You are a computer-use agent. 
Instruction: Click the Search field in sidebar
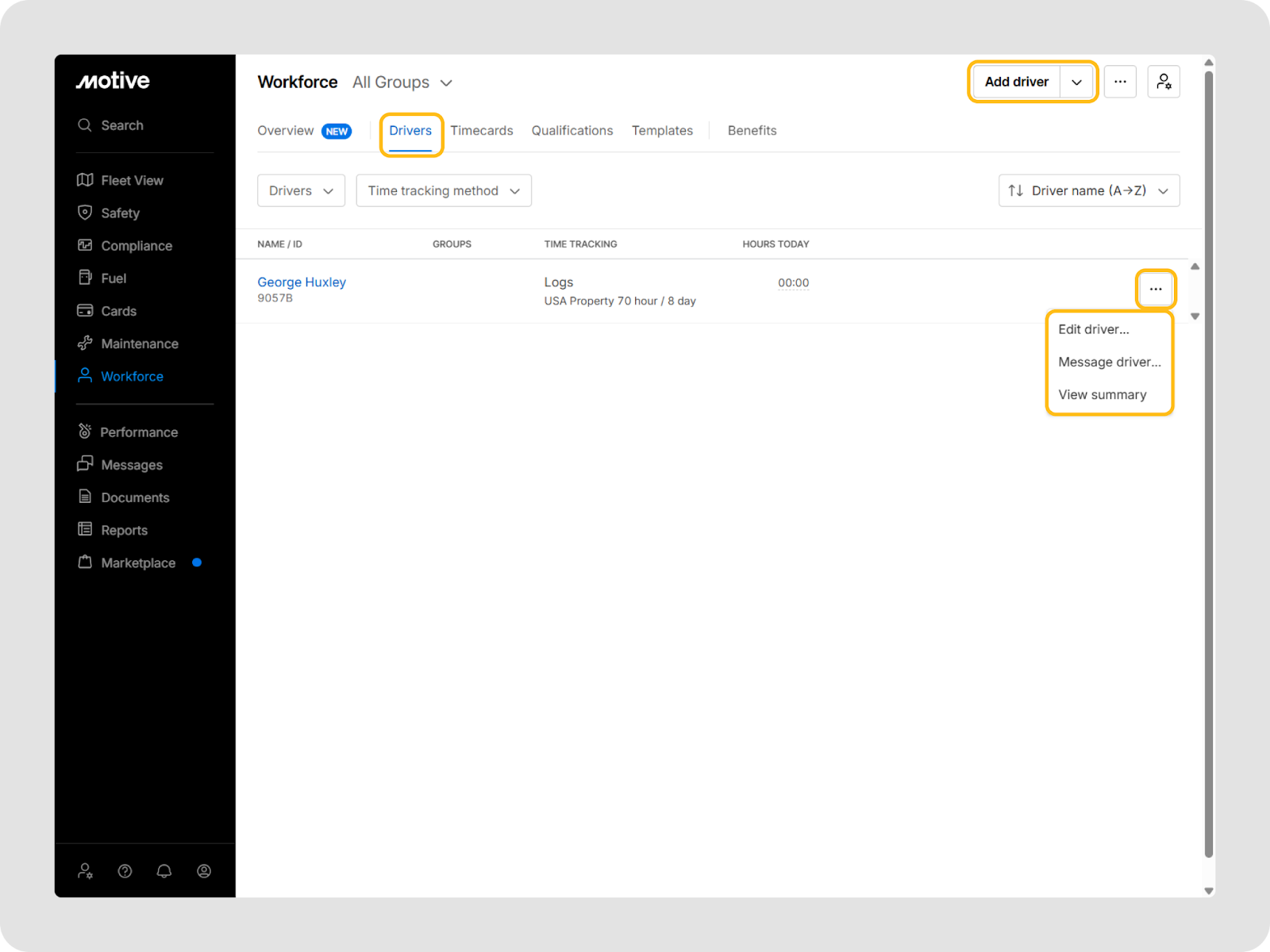pos(122,125)
